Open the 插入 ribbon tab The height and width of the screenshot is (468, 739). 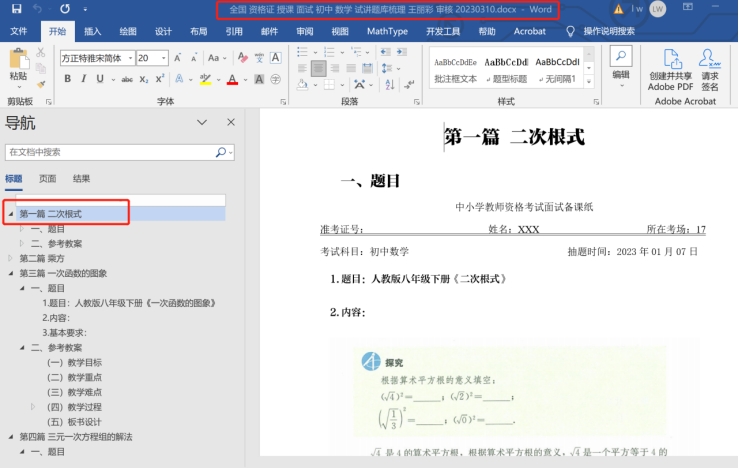point(92,31)
